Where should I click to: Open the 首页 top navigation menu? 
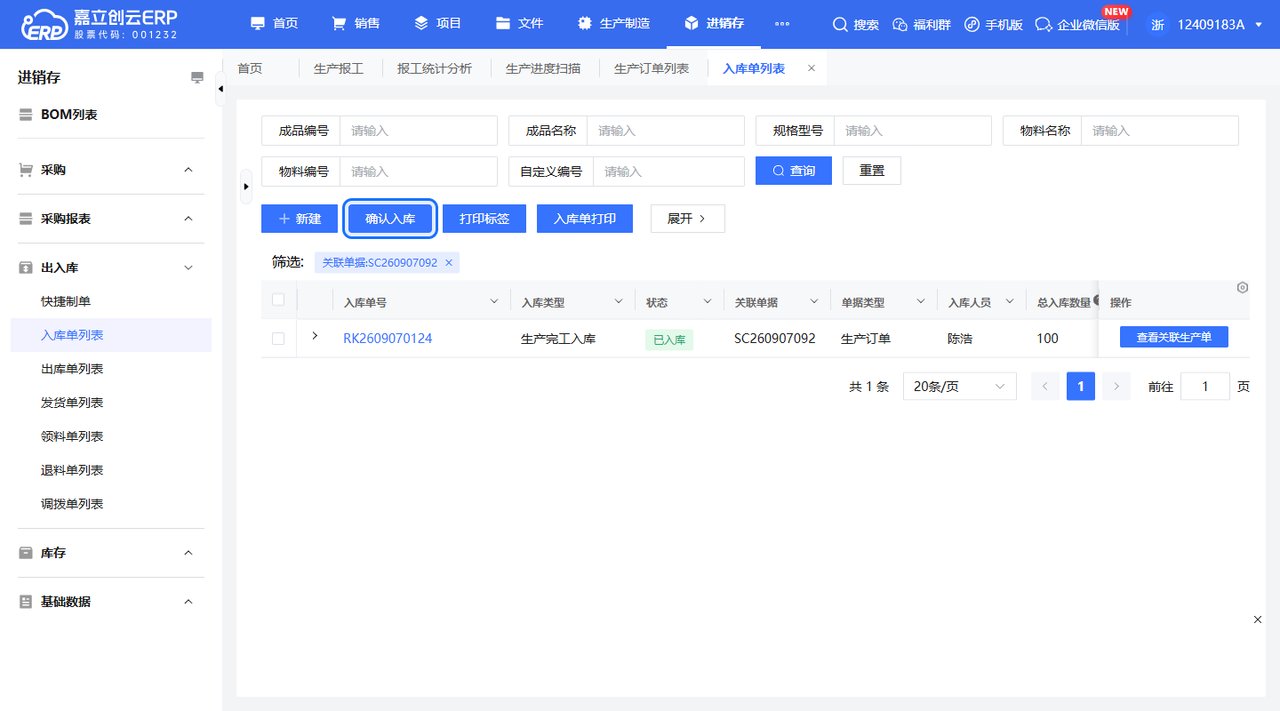(274, 23)
